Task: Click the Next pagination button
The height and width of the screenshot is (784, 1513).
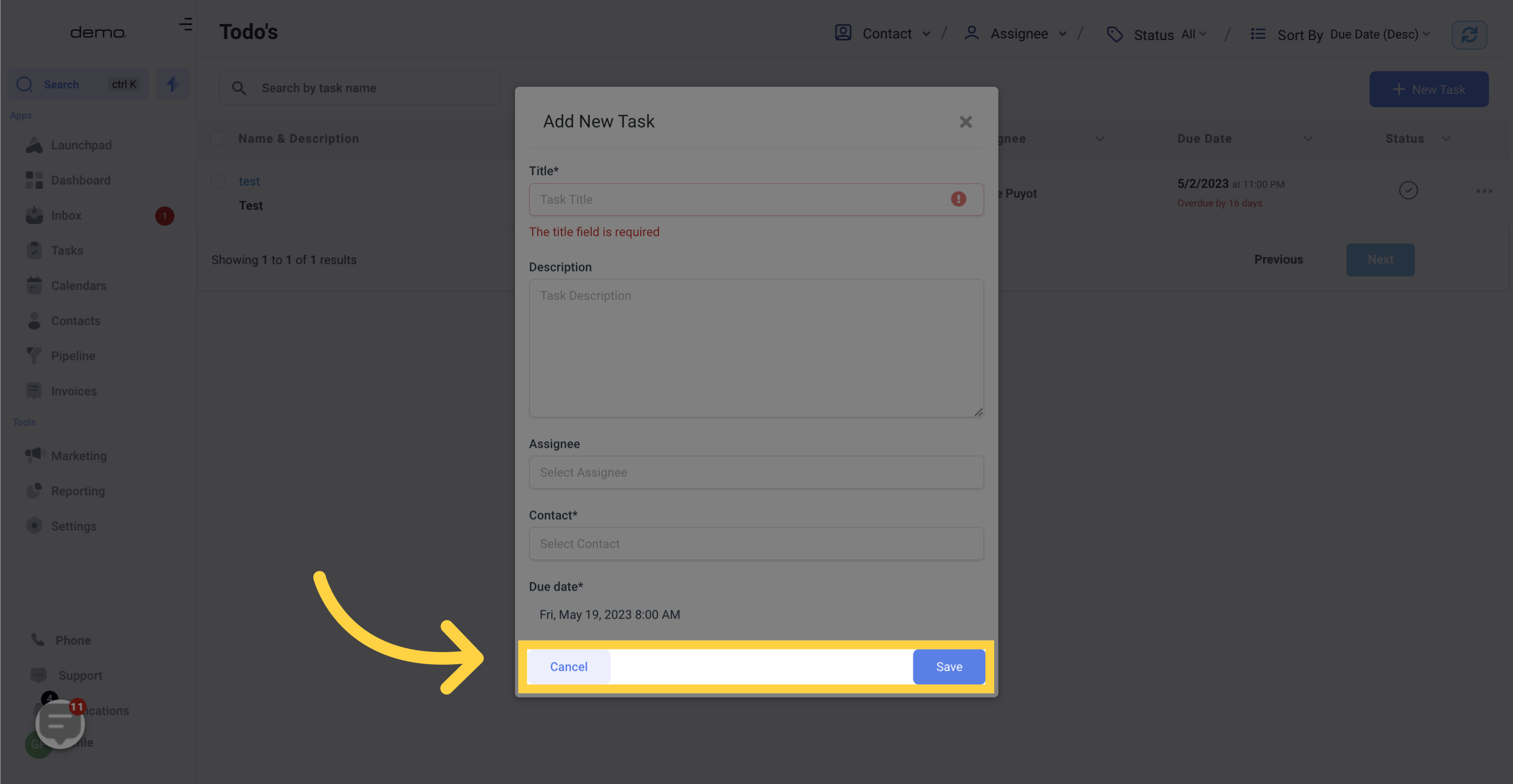Action: [x=1379, y=259]
